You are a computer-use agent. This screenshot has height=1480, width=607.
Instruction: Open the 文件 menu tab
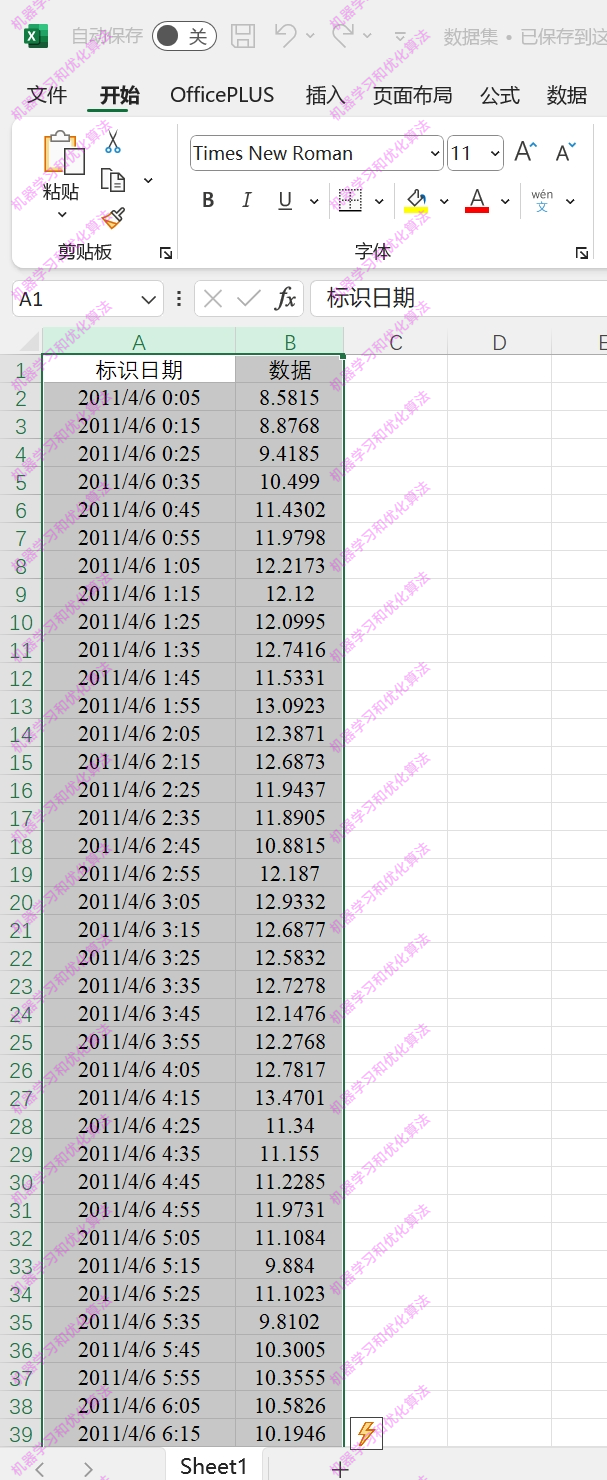click(47, 95)
